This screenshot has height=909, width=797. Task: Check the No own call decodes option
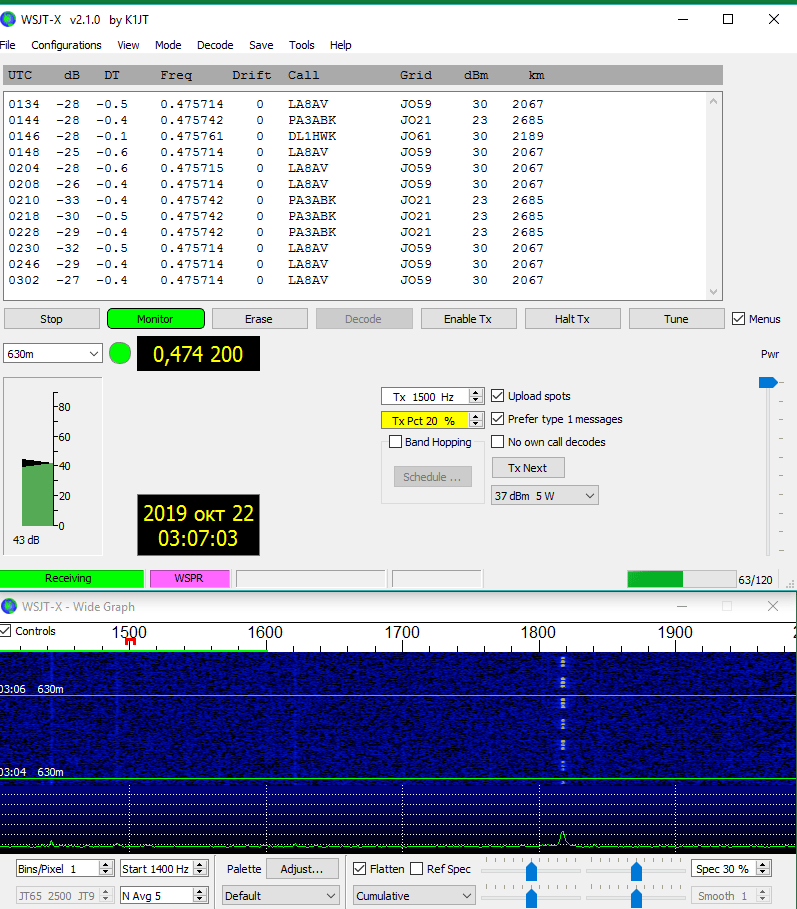coord(498,442)
